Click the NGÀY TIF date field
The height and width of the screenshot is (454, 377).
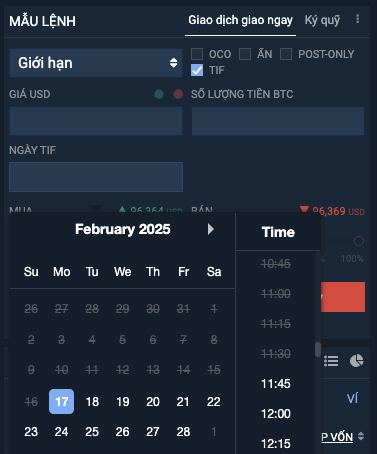96,177
